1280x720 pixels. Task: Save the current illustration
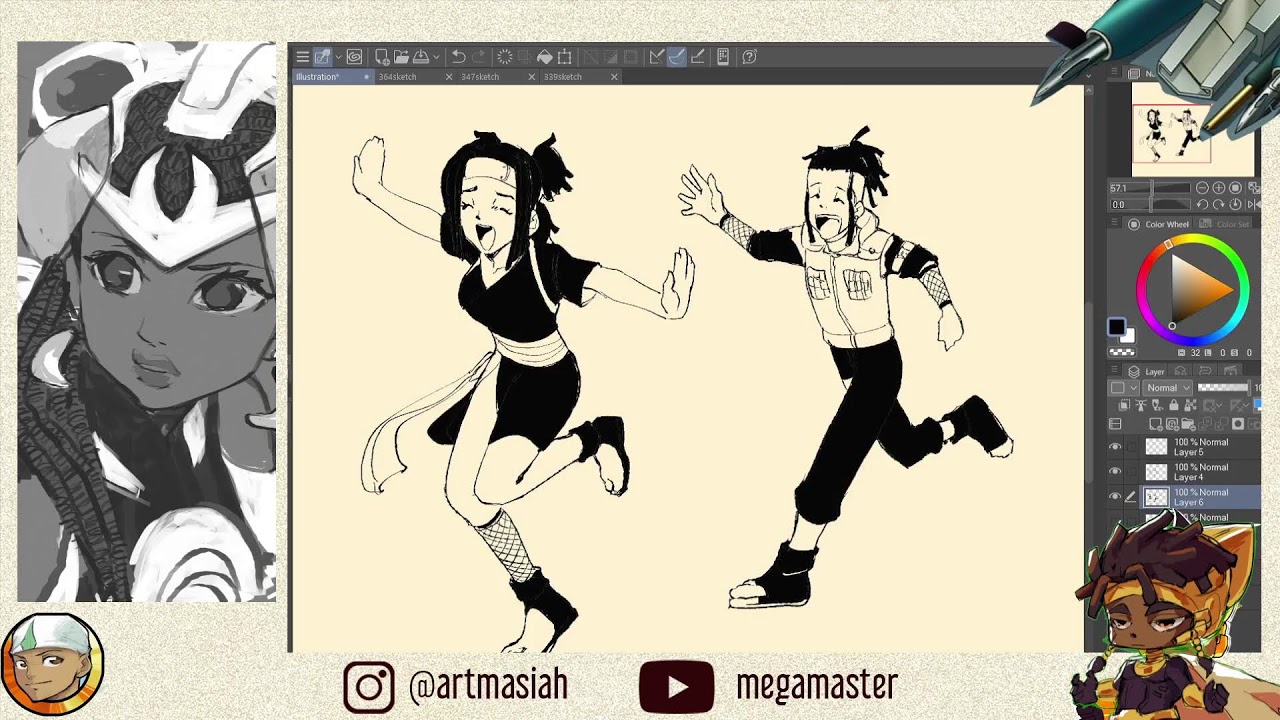[420, 57]
